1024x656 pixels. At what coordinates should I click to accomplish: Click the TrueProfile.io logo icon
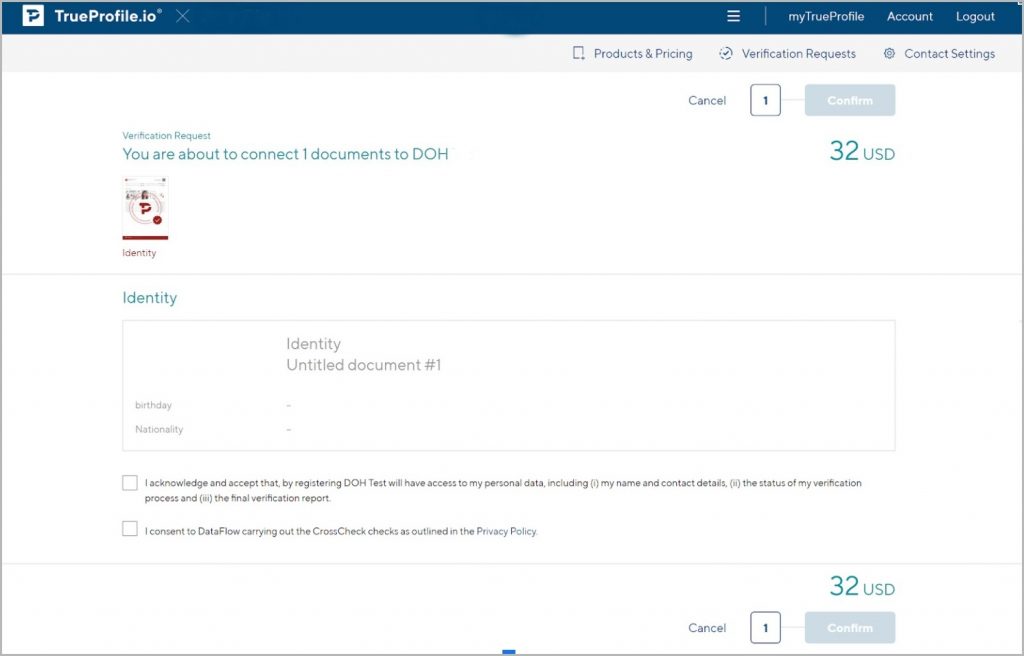33,16
